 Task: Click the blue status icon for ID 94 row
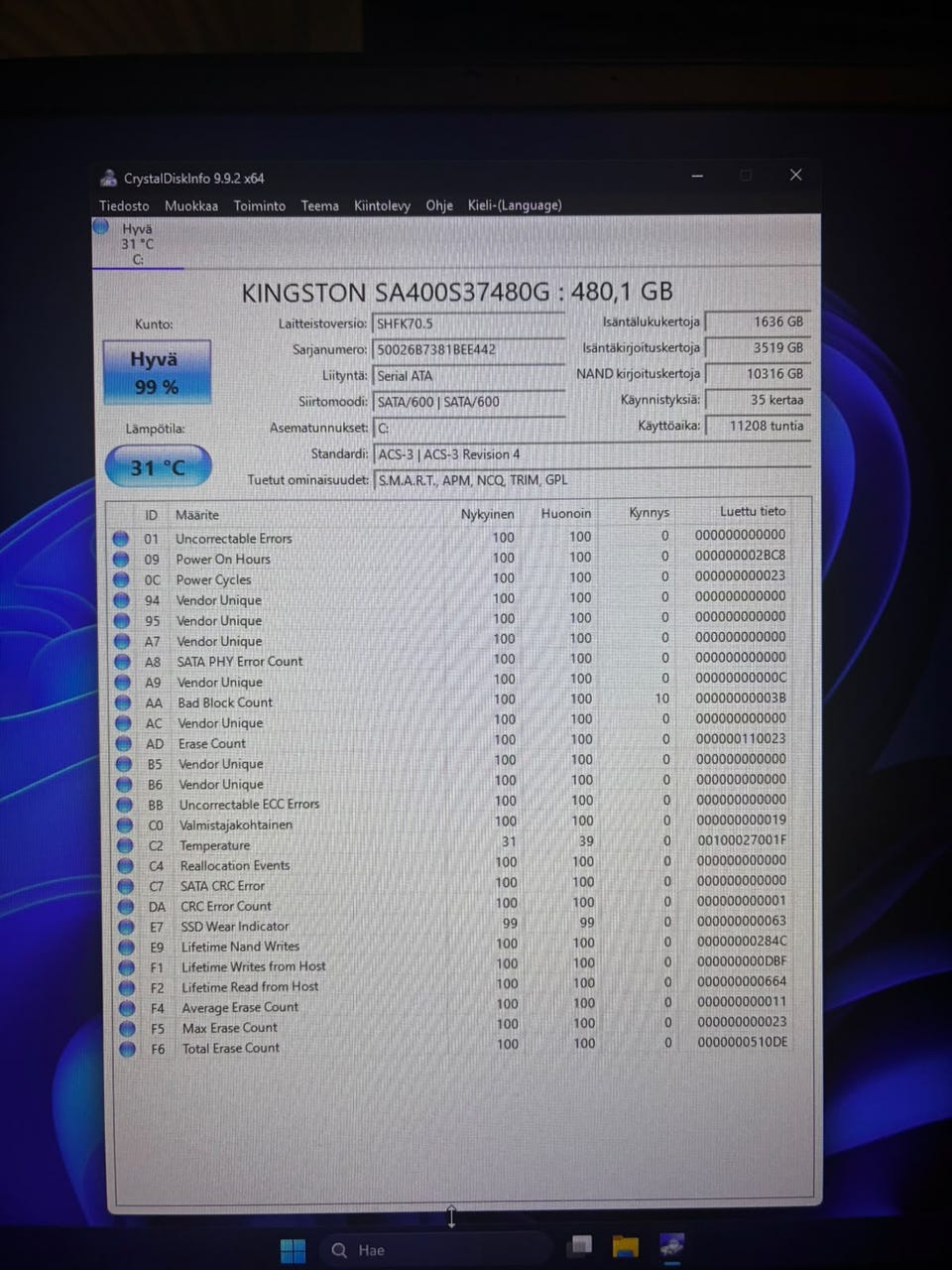[122, 600]
